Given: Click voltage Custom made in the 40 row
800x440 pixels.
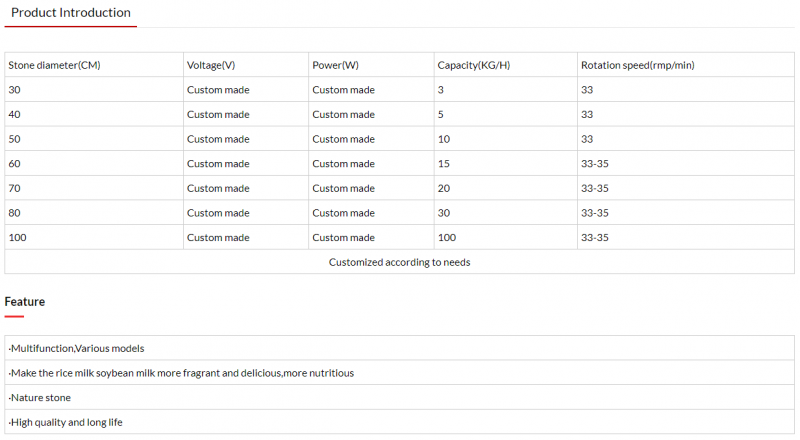Looking at the screenshot, I should tap(218, 114).
